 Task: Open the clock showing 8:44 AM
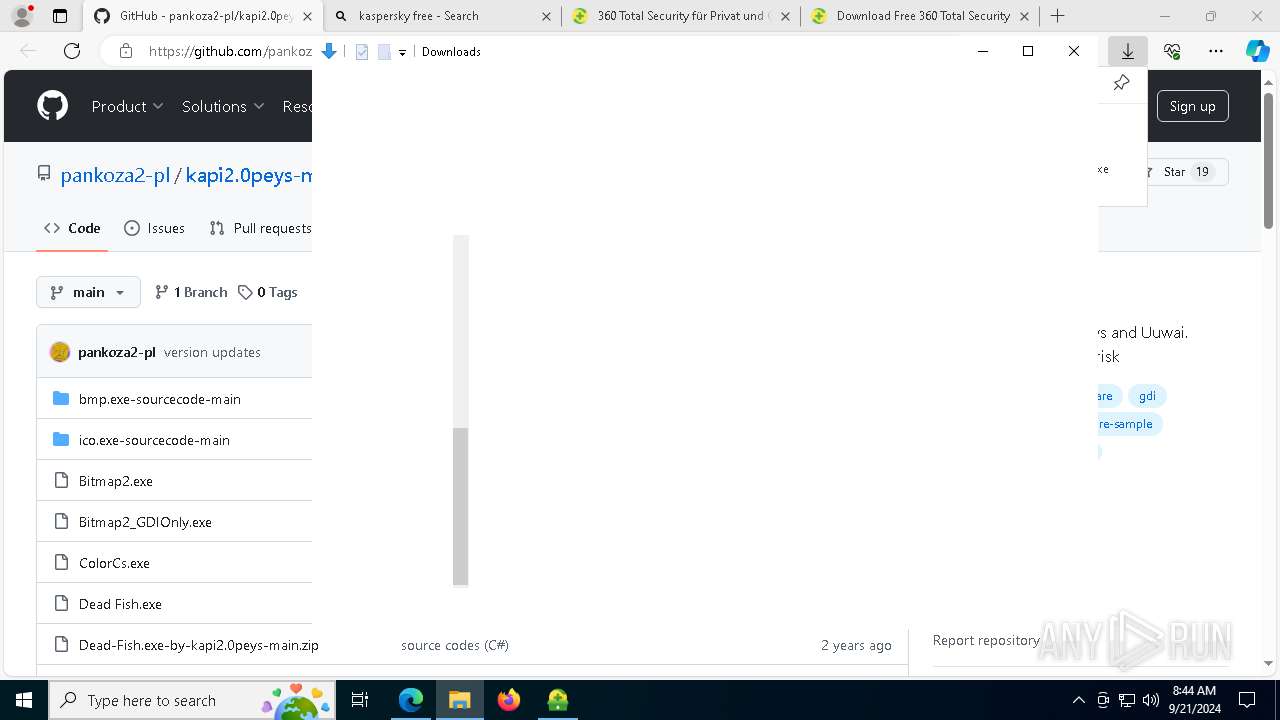click(1194, 700)
